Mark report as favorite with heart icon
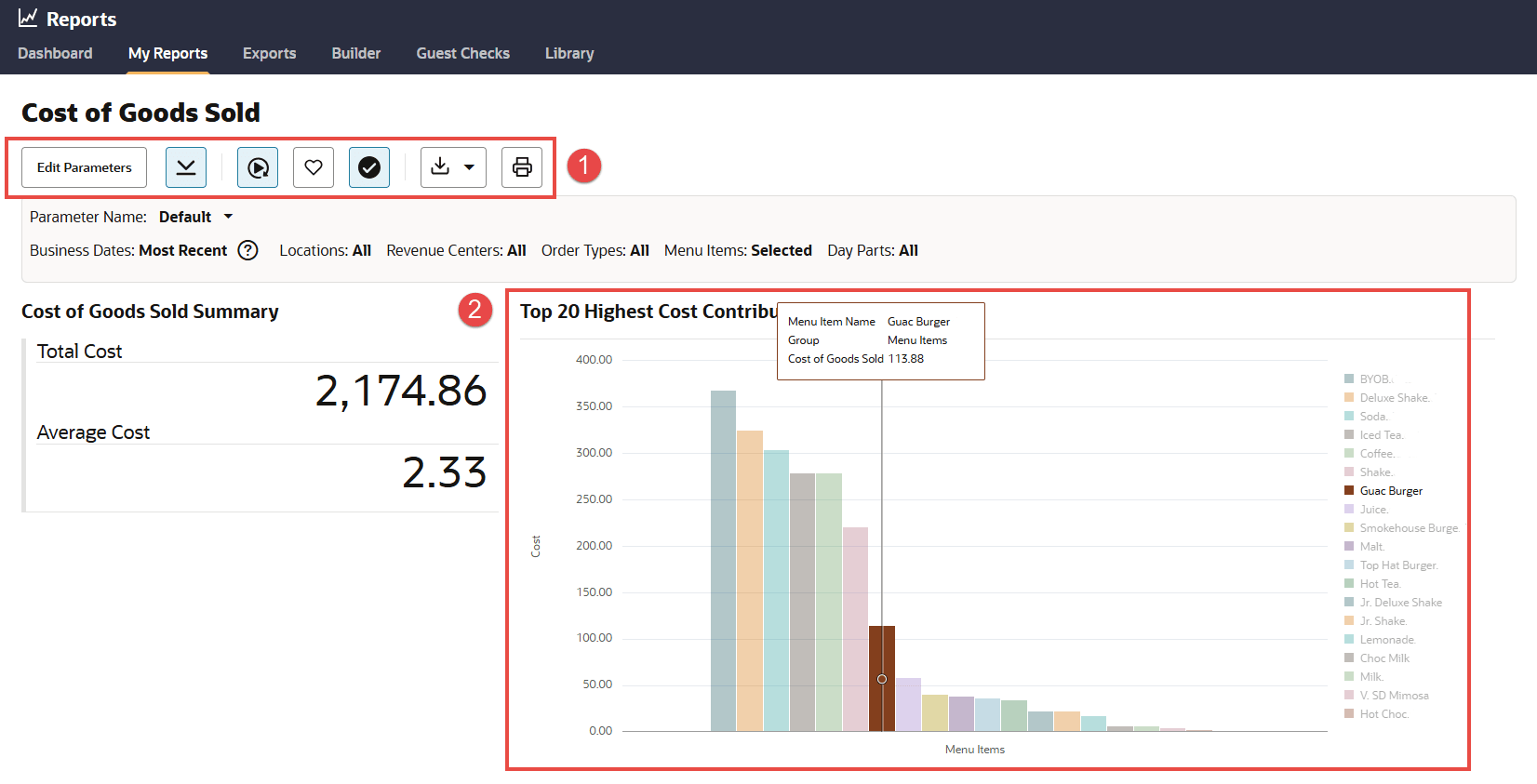Viewport: 1537px width, 784px height. tap(314, 167)
